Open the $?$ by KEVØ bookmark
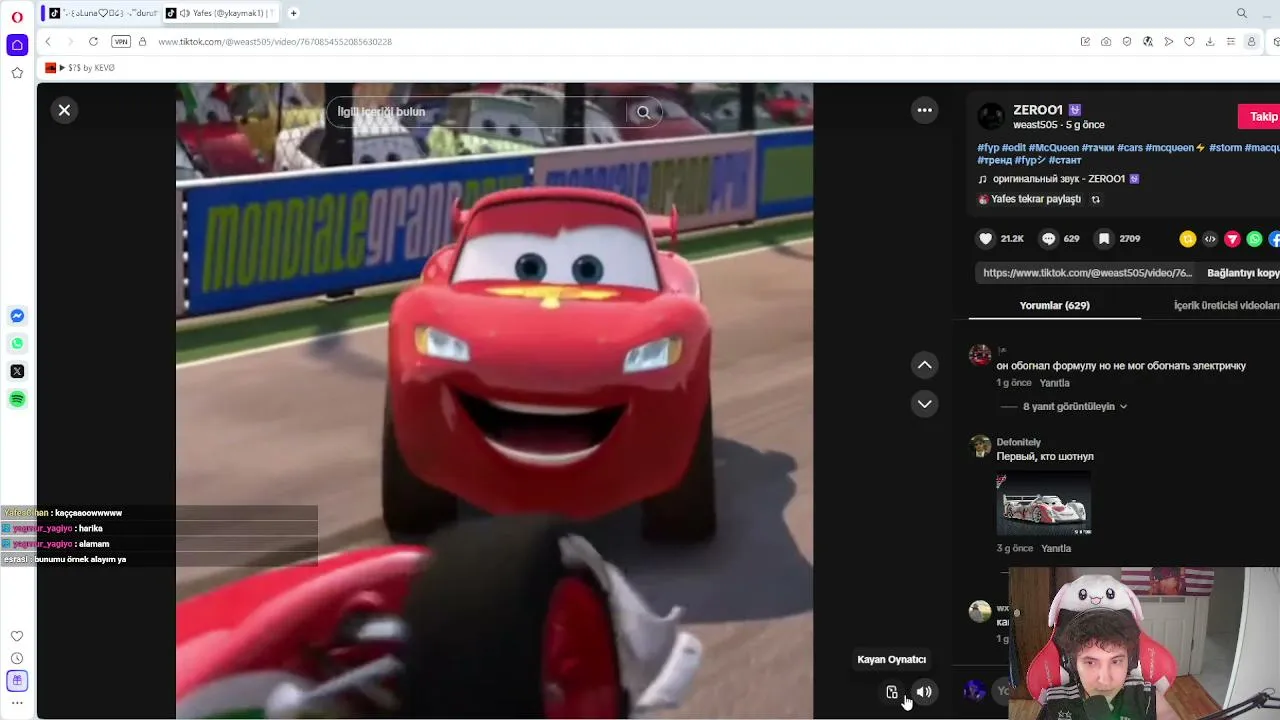 80,68
